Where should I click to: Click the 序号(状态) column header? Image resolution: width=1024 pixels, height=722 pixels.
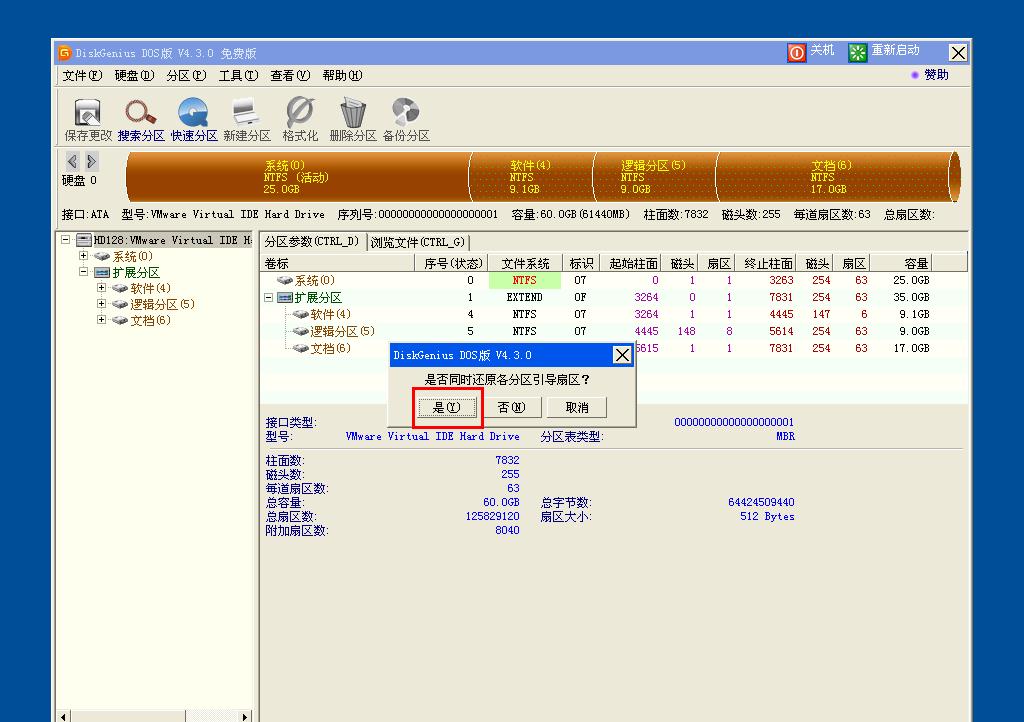tap(452, 263)
